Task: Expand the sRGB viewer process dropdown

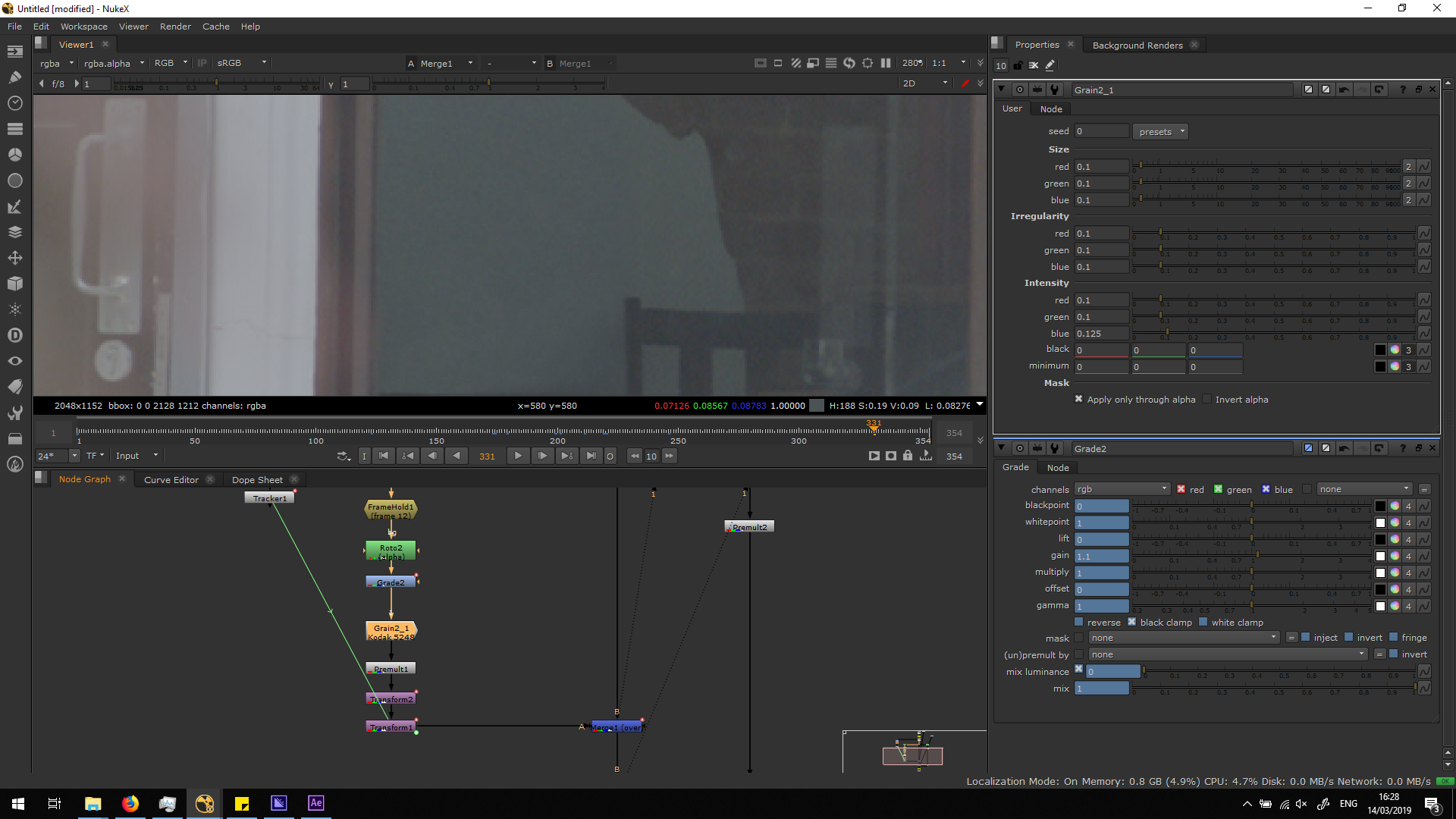Action: click(241, 63)
